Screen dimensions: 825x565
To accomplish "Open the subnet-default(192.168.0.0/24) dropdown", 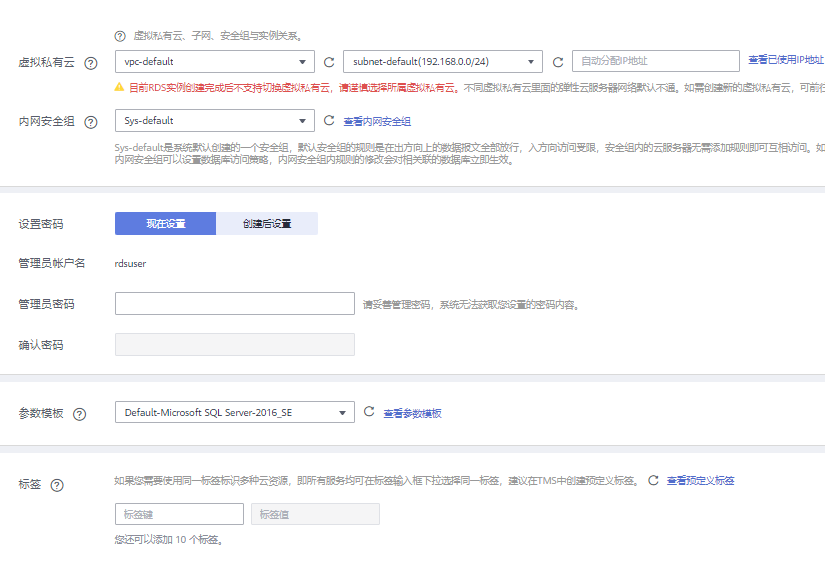I will point(442,62).
